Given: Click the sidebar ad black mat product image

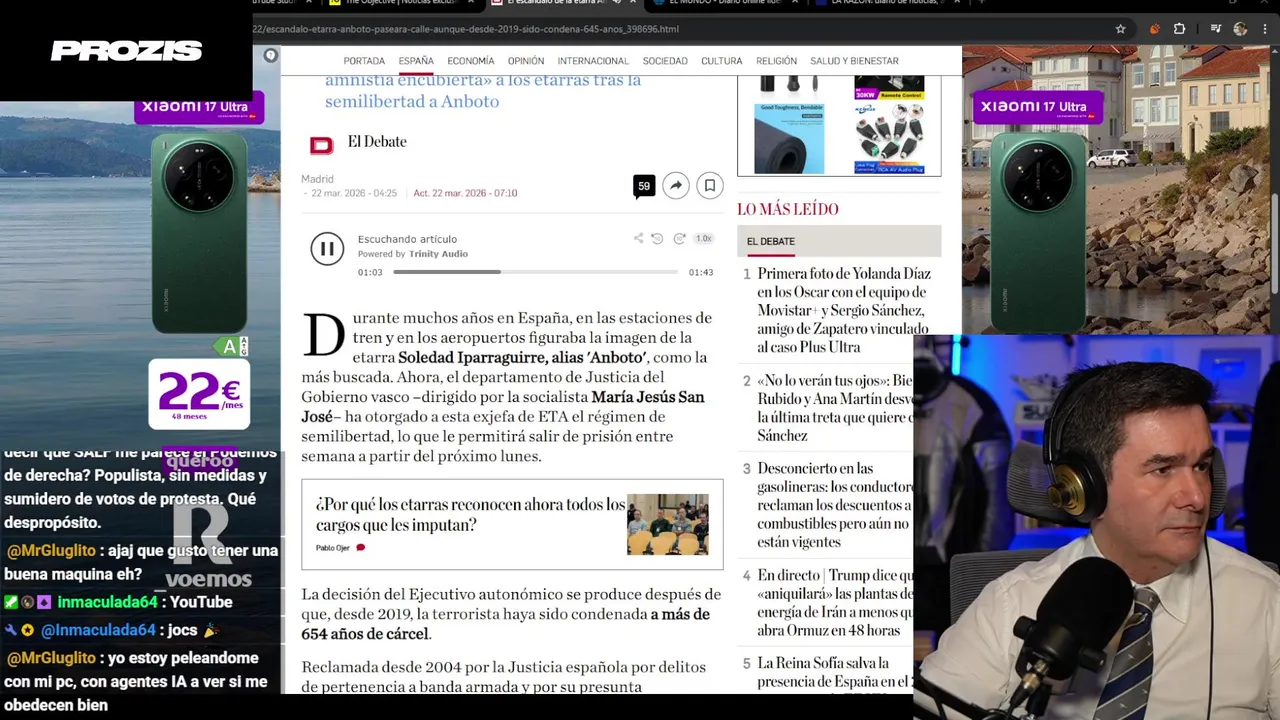Looking at the screenshot, I should click(x=789, y=140).
